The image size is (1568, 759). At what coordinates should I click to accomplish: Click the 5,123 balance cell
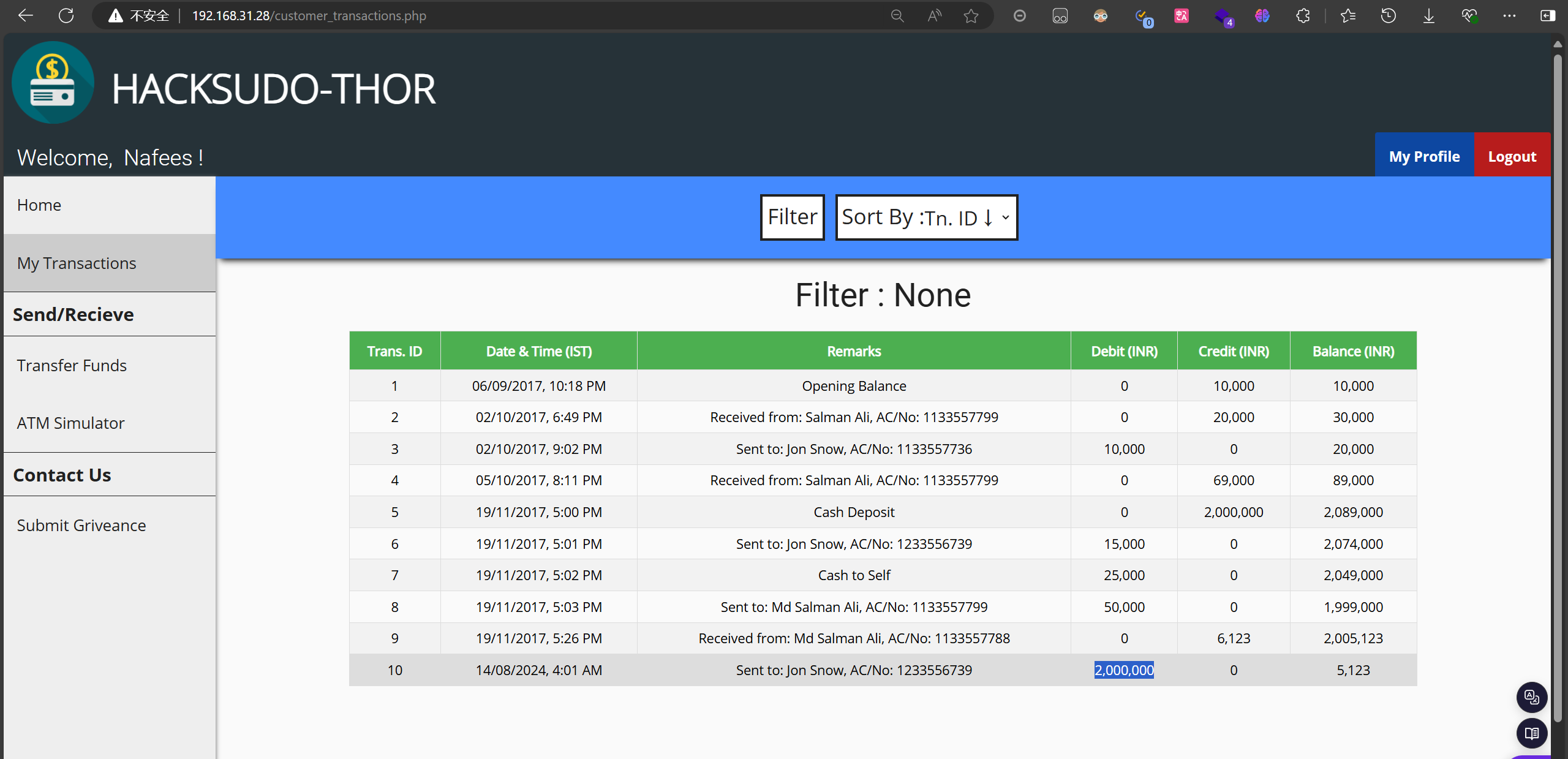[1354, 670]
